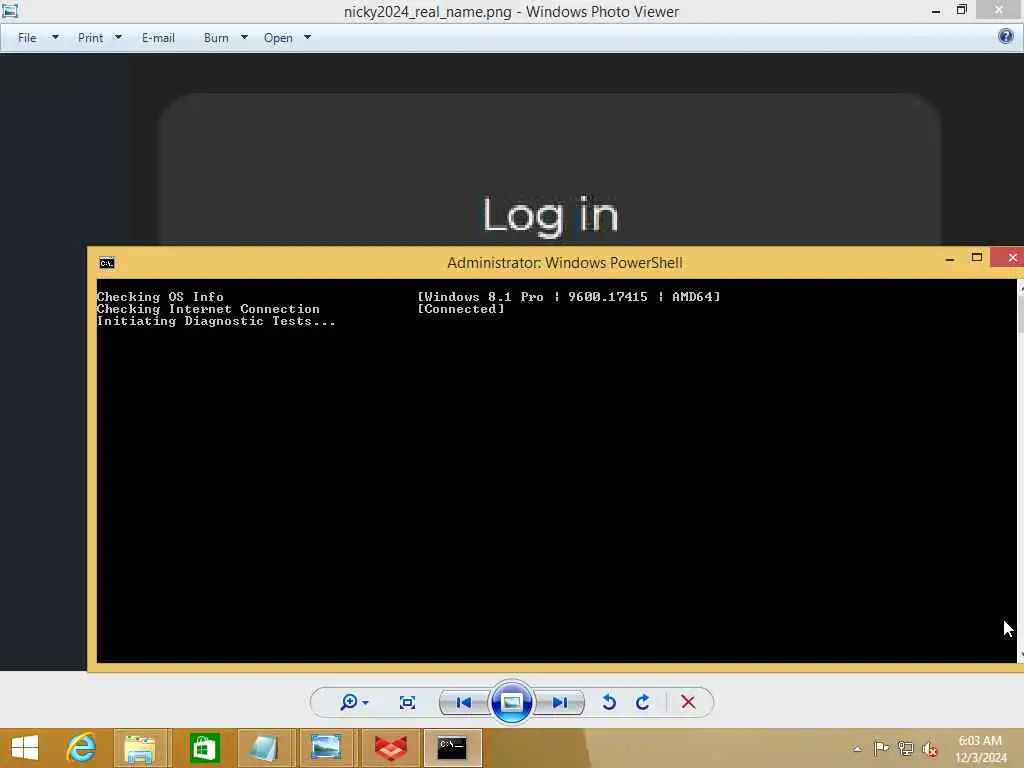Open File Explorer from the taskbar
Image resolution: width=1024 pixels, height=768 pixels.
click(x=142, y=748)
